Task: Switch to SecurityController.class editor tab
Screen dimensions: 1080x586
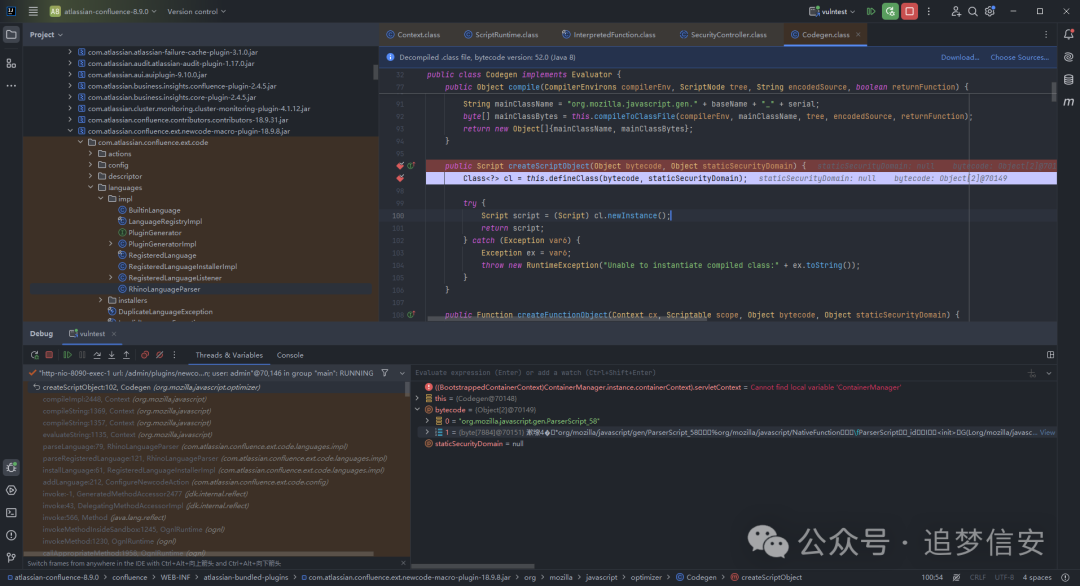Action: [x=723, y=34]
